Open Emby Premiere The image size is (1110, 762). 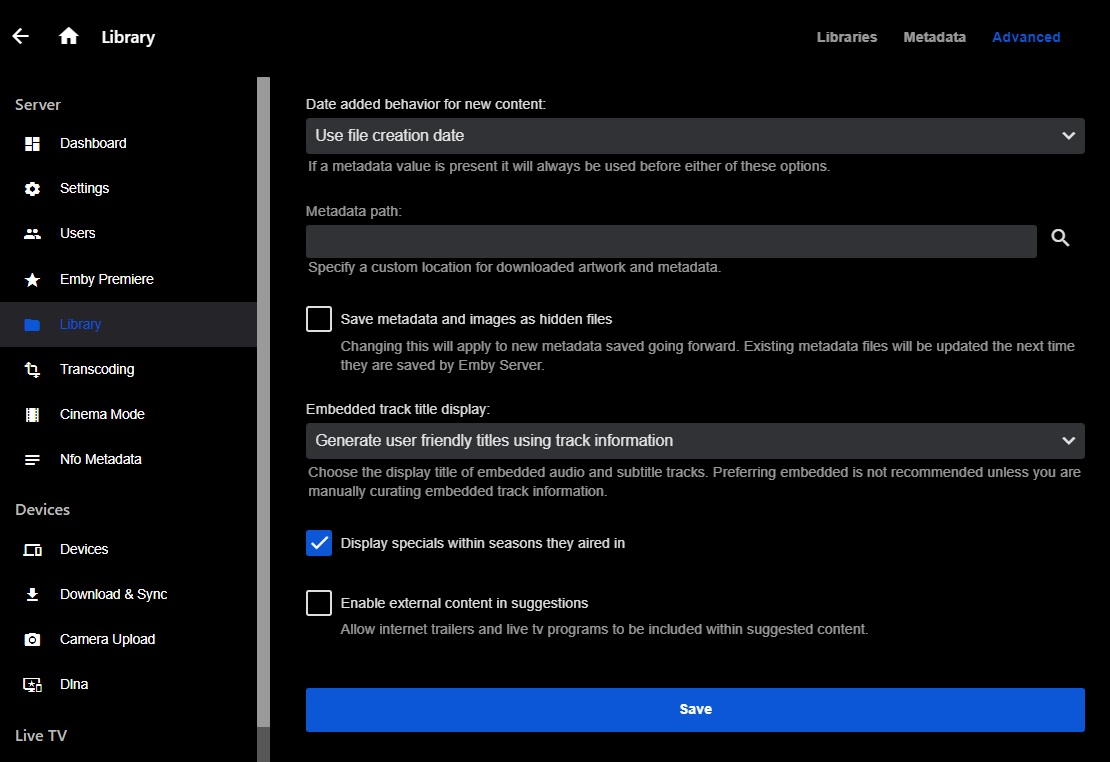click(106, 279)
